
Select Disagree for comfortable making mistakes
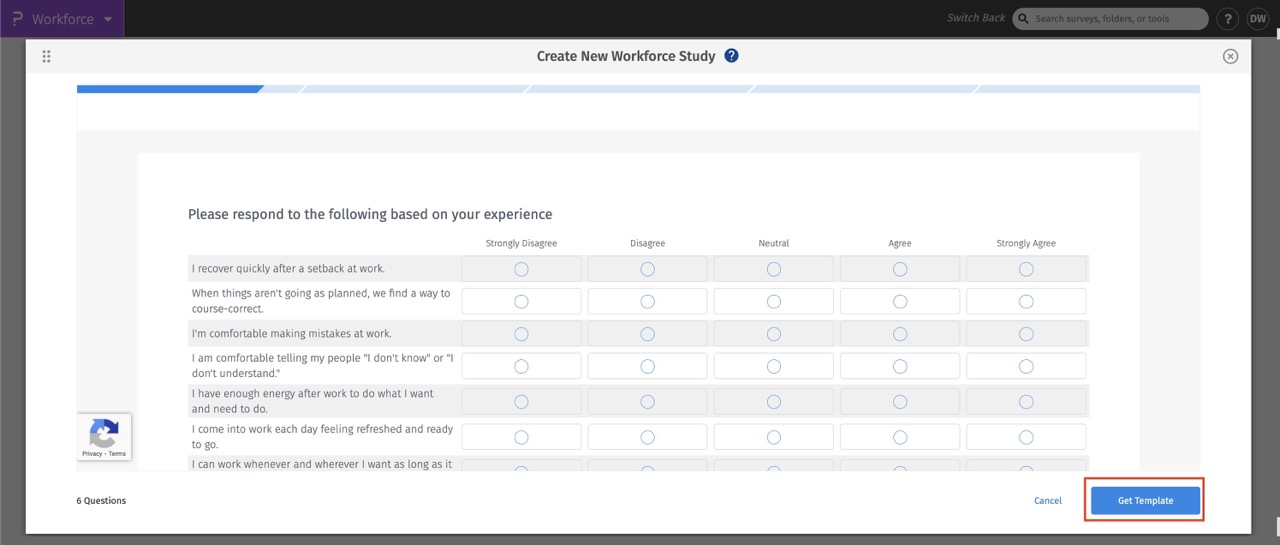pyautogui.click(x=647, y=334)
